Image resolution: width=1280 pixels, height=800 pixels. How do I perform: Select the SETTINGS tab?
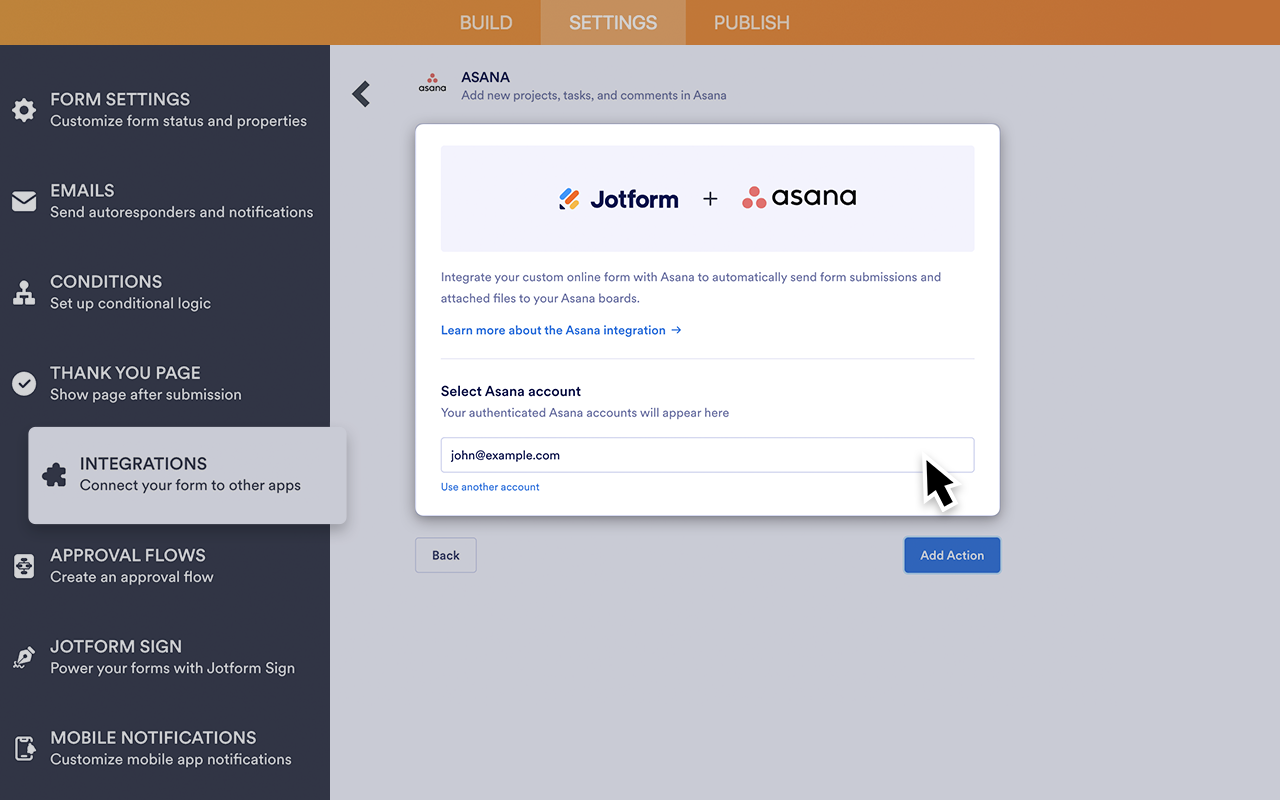[612, 22]
